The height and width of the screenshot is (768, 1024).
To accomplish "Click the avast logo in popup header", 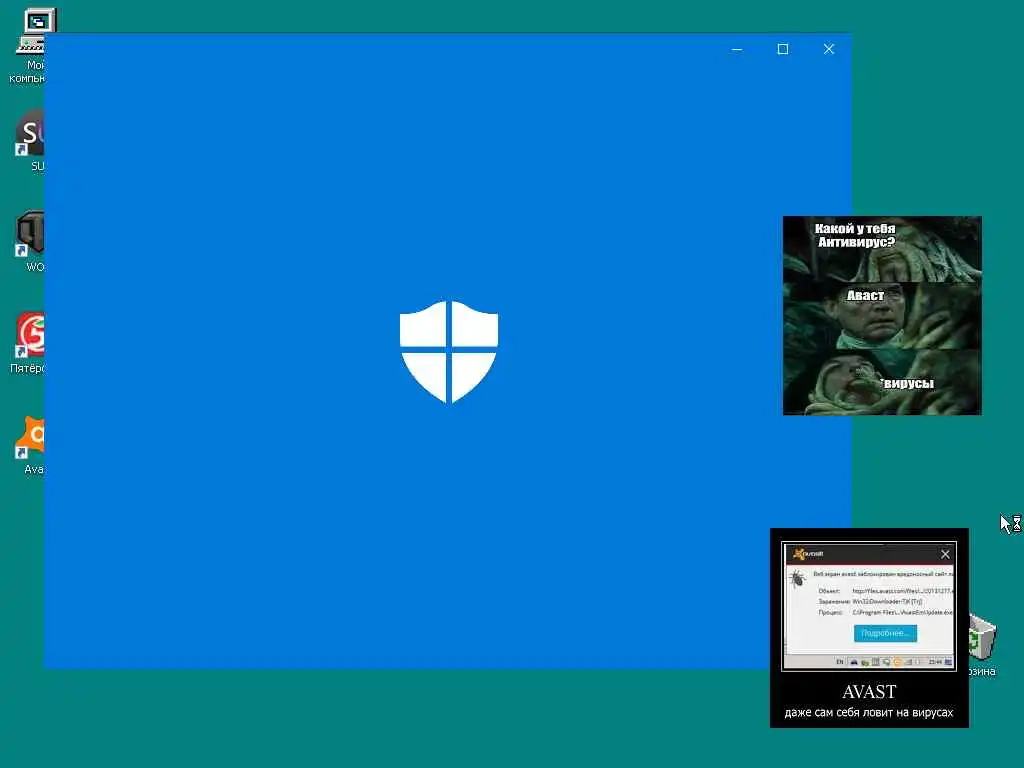I will (808, 554).
